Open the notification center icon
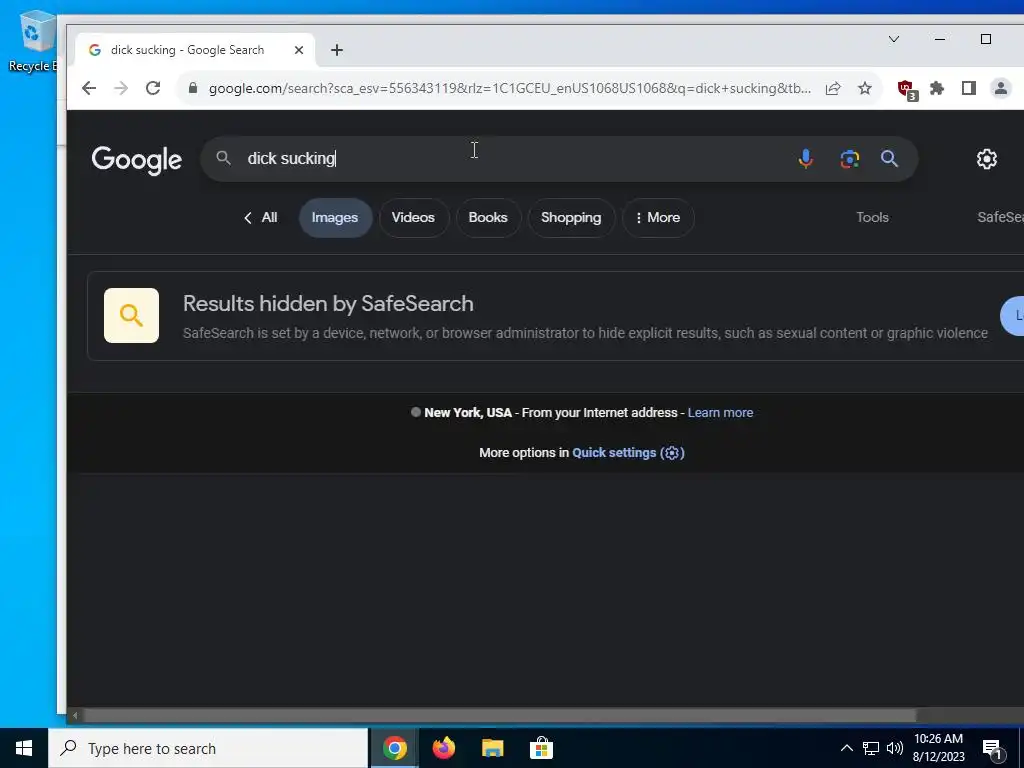This screenshot has width=1024, height=768. tap(992, 749)
